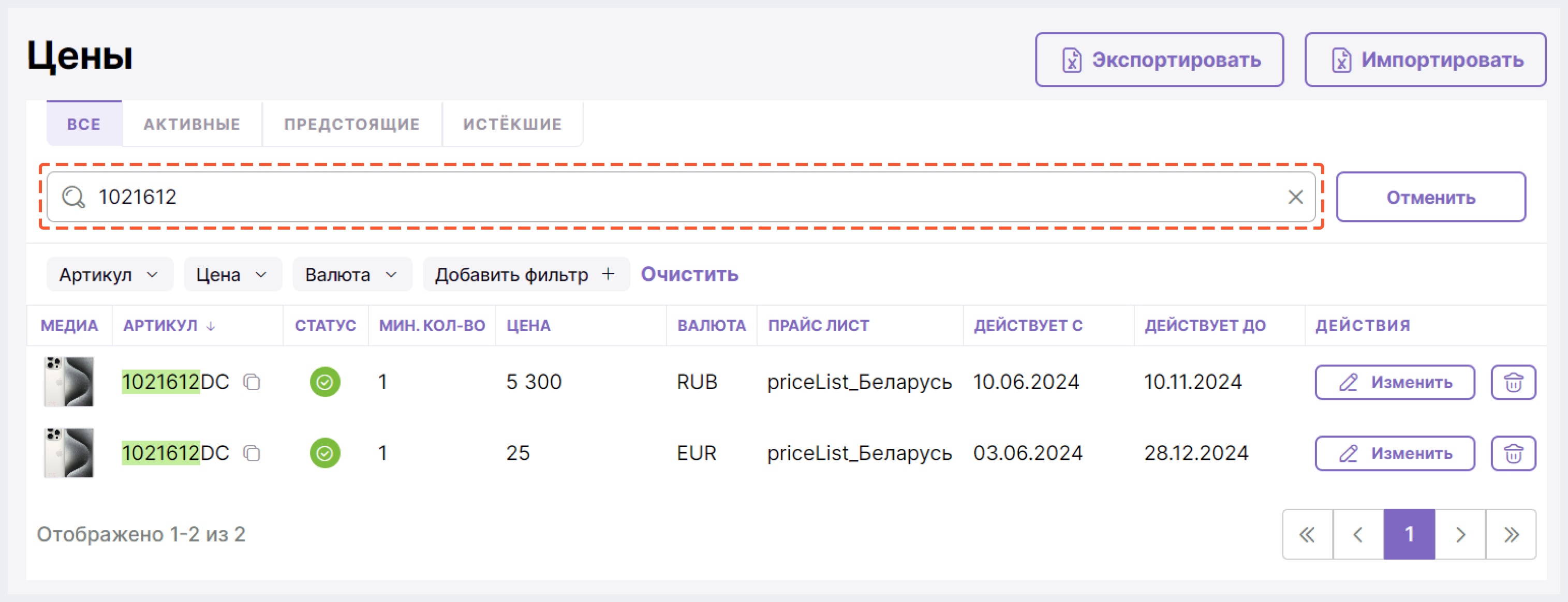Click Очистить to clear all filters
This screenshot has width=1568, height=602.
(x=691, y=275)
